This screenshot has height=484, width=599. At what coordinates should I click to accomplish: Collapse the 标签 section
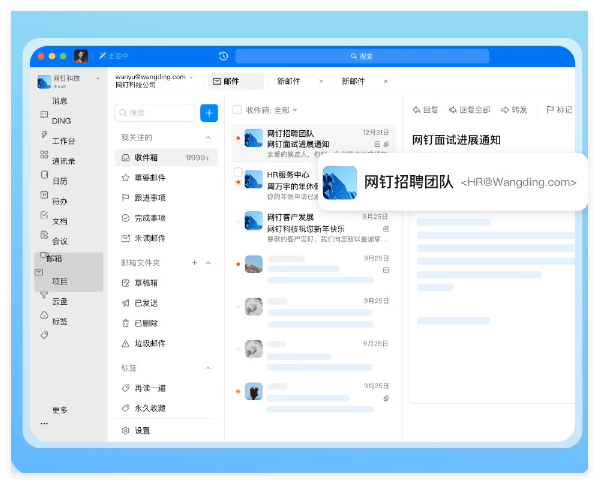click(208, 368)
